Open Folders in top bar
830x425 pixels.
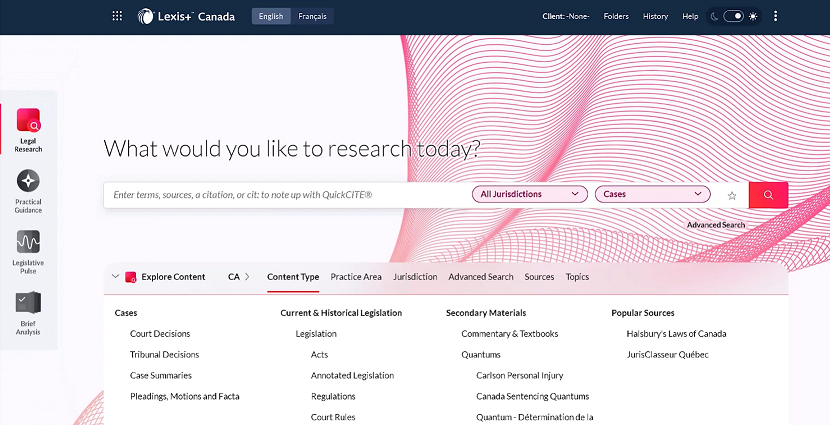616,16
